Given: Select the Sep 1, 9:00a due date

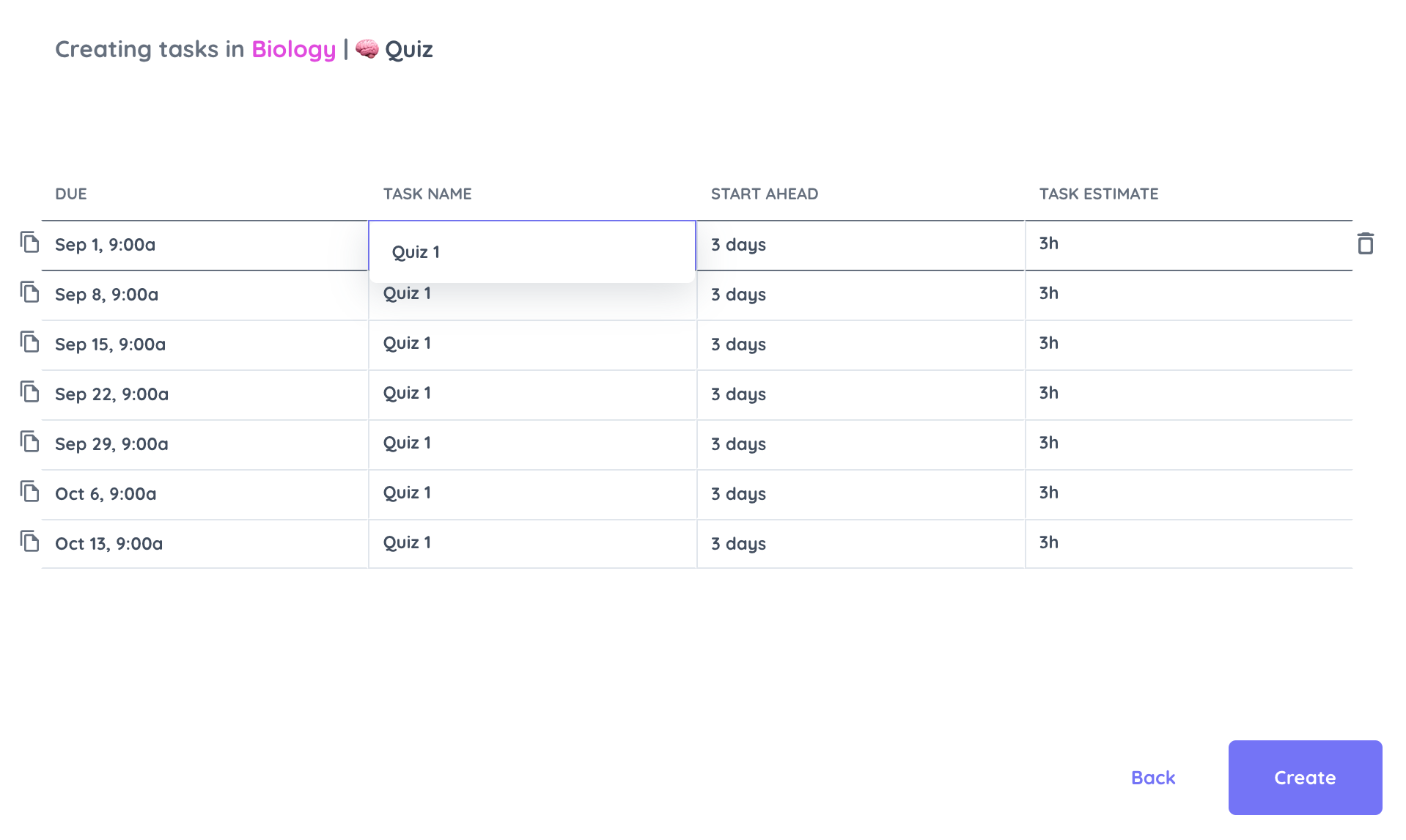Looking at the screenshot, I should pyautogui.click(x=205, y=245).
